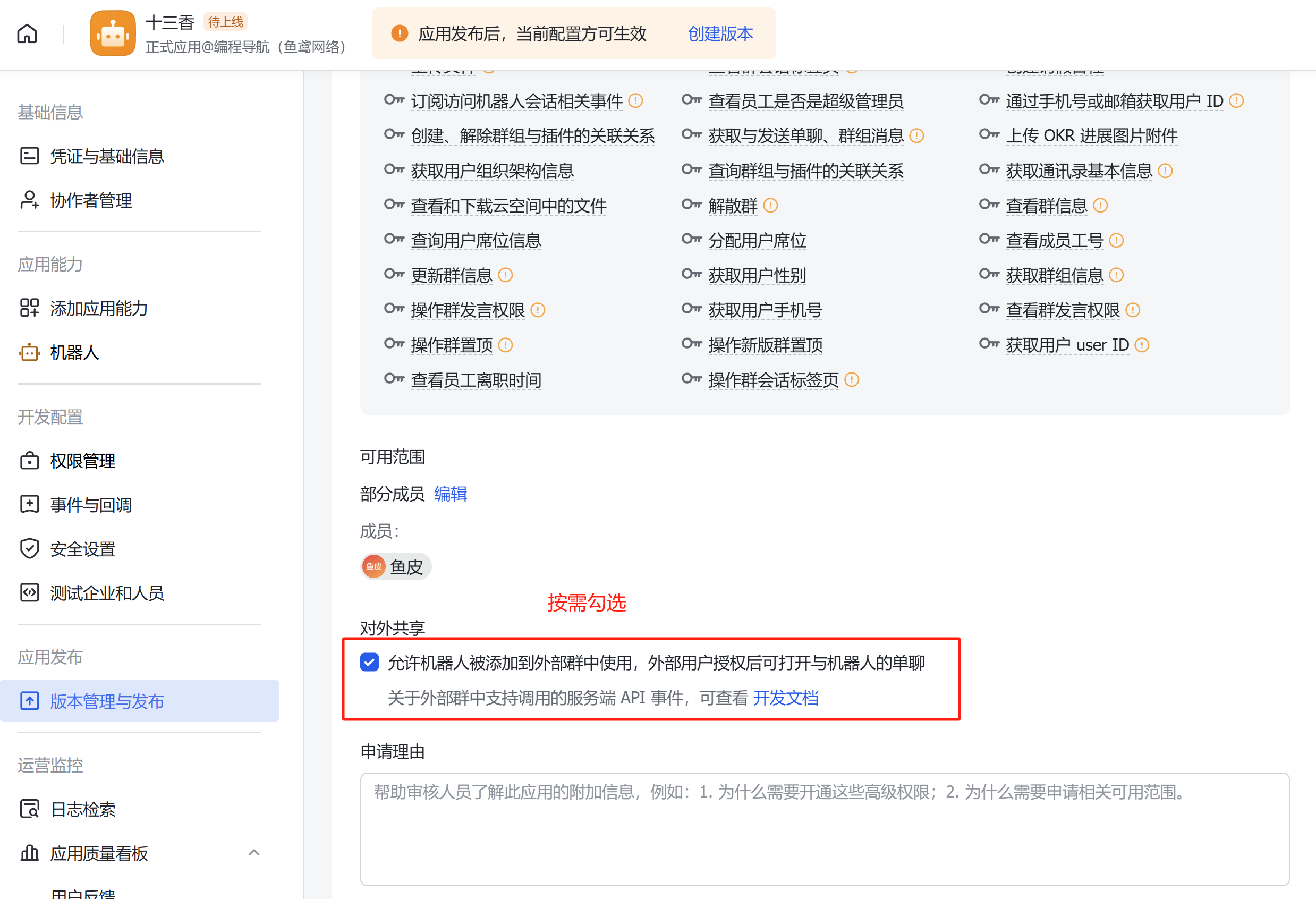Select 版本管理与发布 in the sidebar
This screenshot has height=899, width=1316.
point(107,701)
